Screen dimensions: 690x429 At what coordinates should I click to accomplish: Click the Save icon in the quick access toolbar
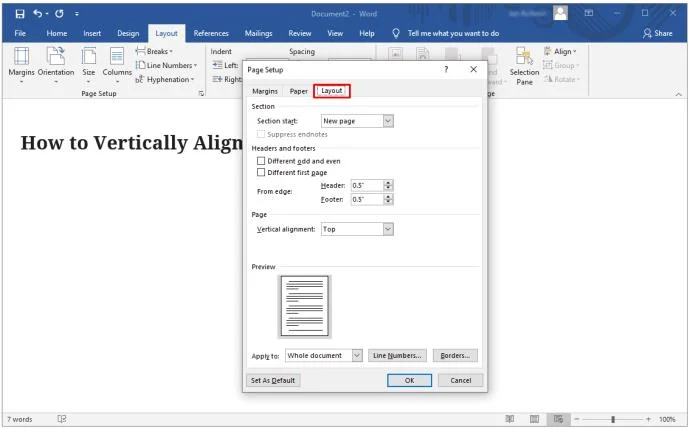pos(20,14)
